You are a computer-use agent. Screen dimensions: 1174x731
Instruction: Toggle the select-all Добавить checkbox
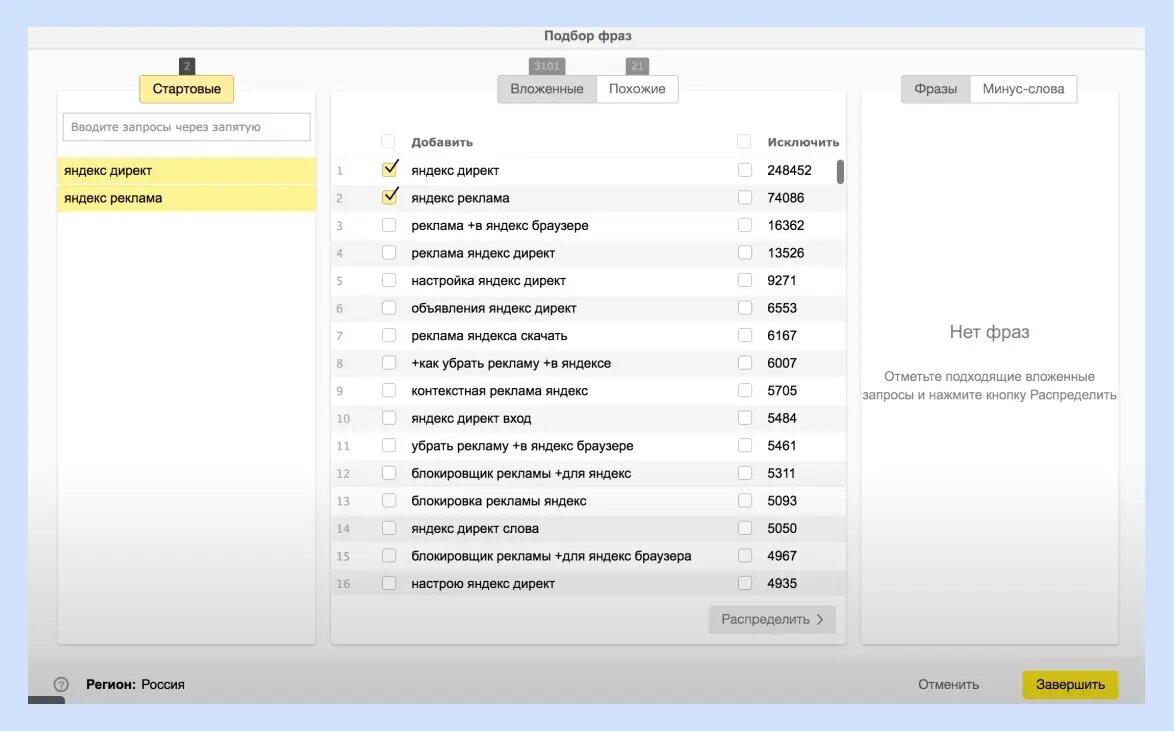[388, 142]
